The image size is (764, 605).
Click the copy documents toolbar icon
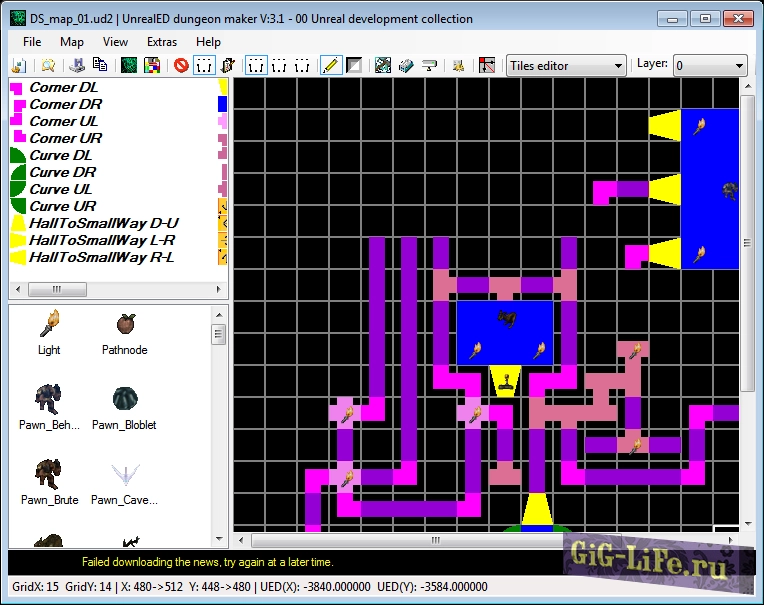(100, 66)
